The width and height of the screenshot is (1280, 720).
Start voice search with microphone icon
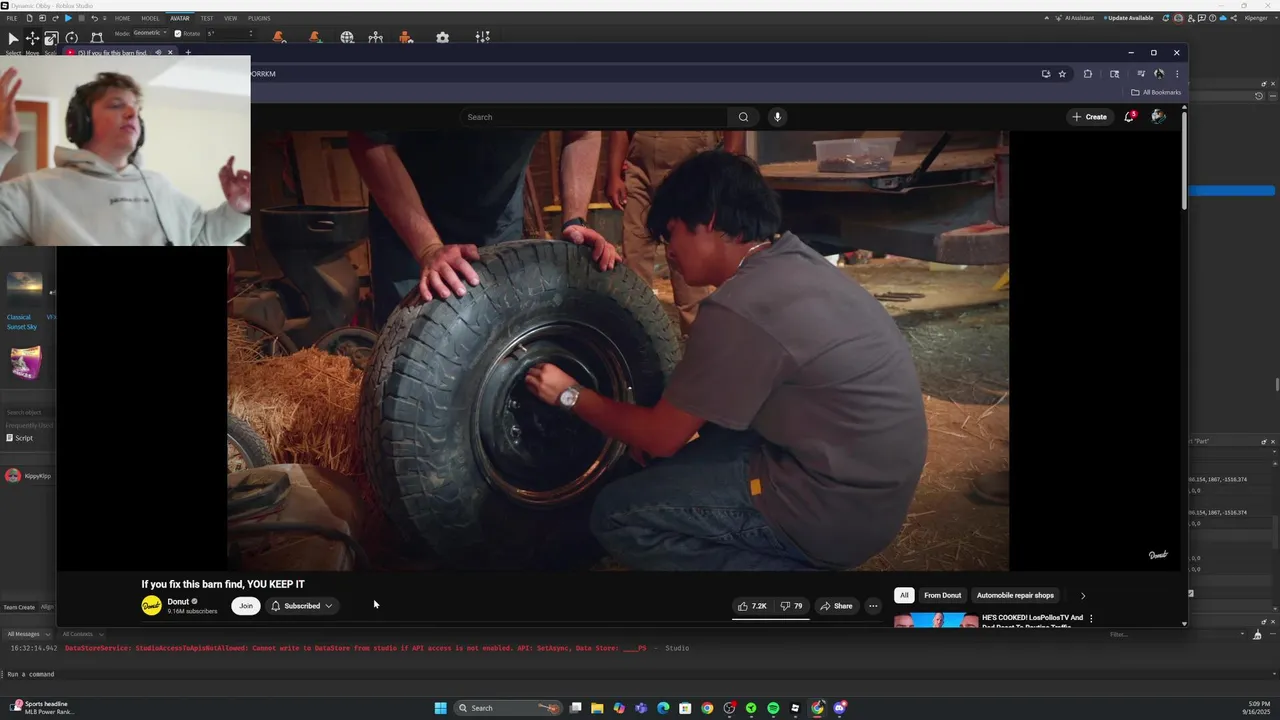(777, 117)
